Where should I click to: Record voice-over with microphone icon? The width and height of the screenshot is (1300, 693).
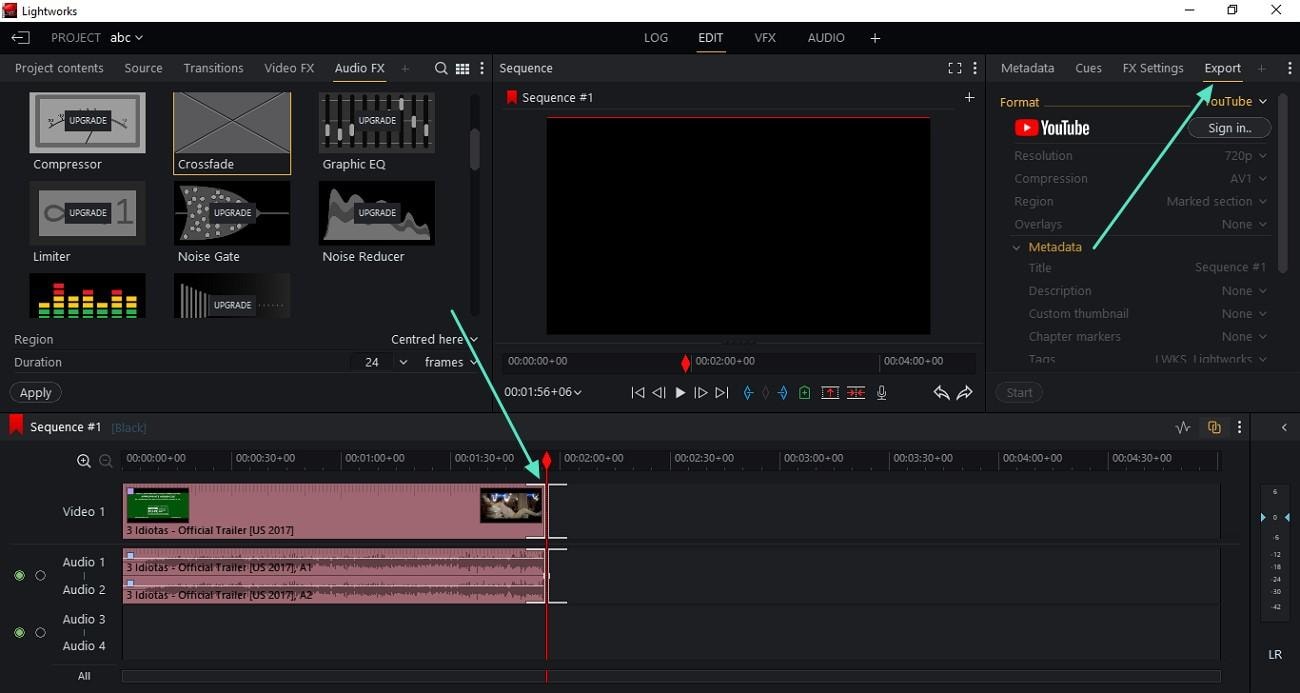881,393
